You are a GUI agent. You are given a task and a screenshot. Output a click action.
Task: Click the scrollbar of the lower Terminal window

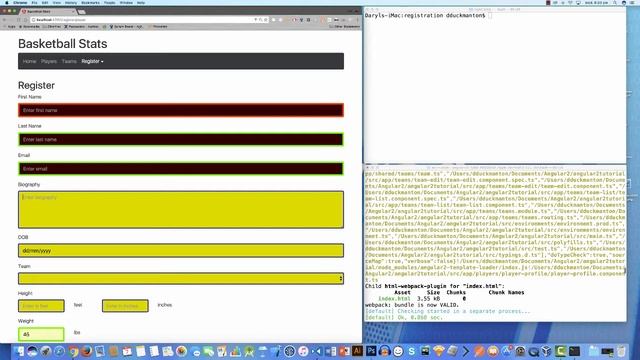tap(624, 271)
